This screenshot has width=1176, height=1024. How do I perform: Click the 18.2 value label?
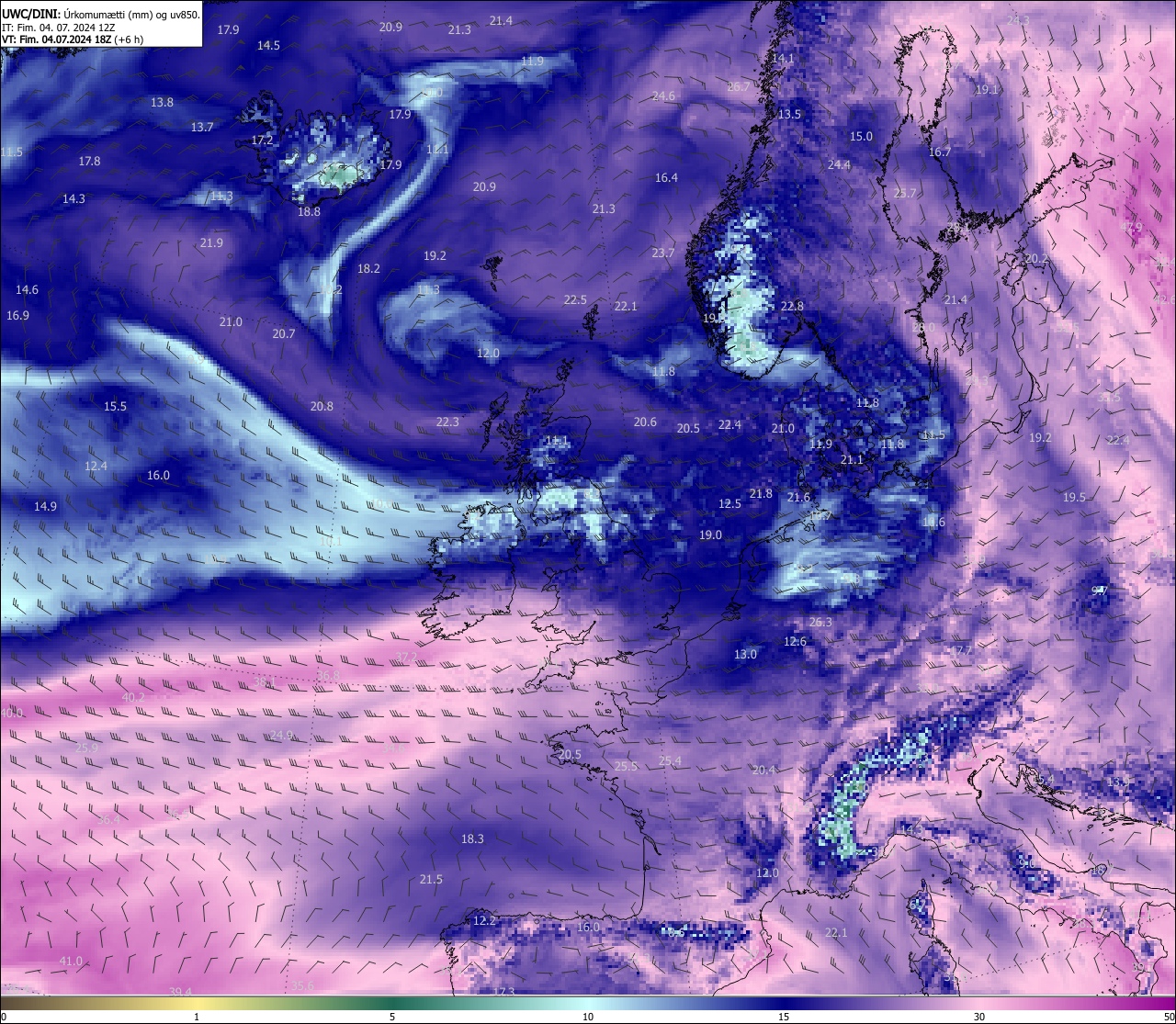[x=368, y=269]
